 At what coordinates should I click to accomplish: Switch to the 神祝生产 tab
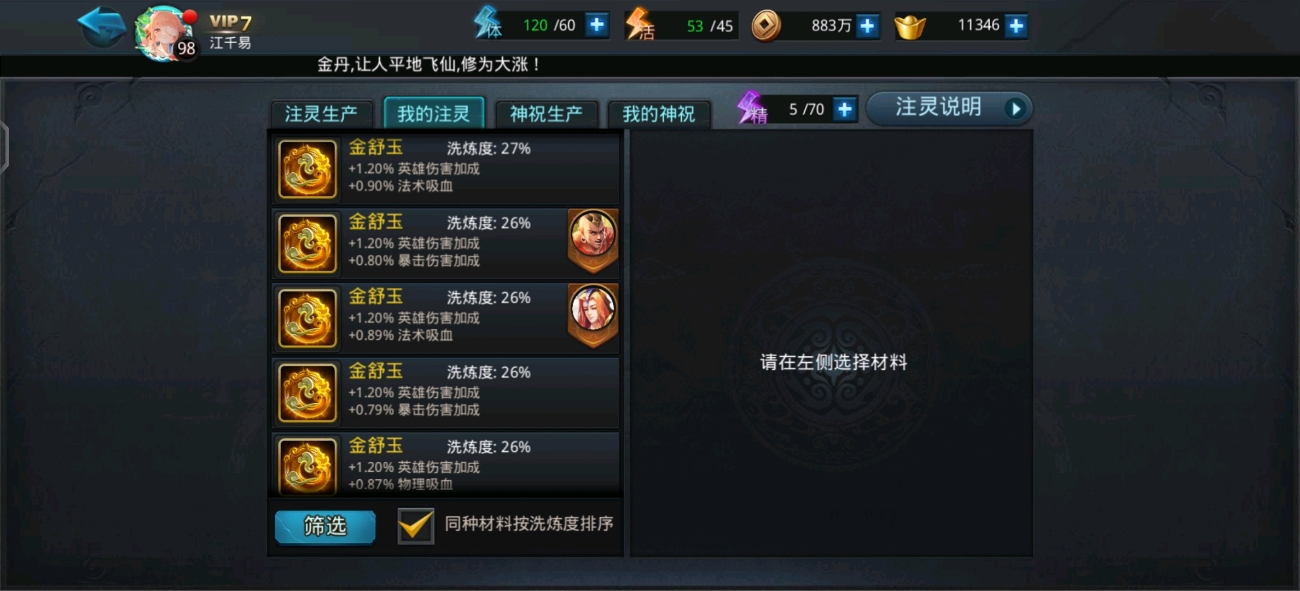pyautogui.click(x=546, y=113)
